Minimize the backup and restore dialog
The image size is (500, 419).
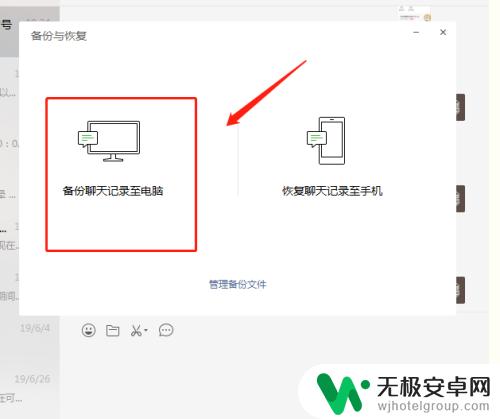click(416, 32)
